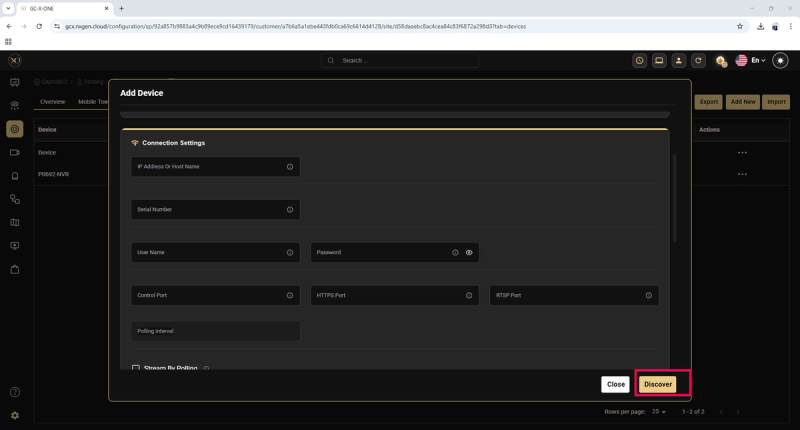Go to next page of device table

click(x=738, y=412)
